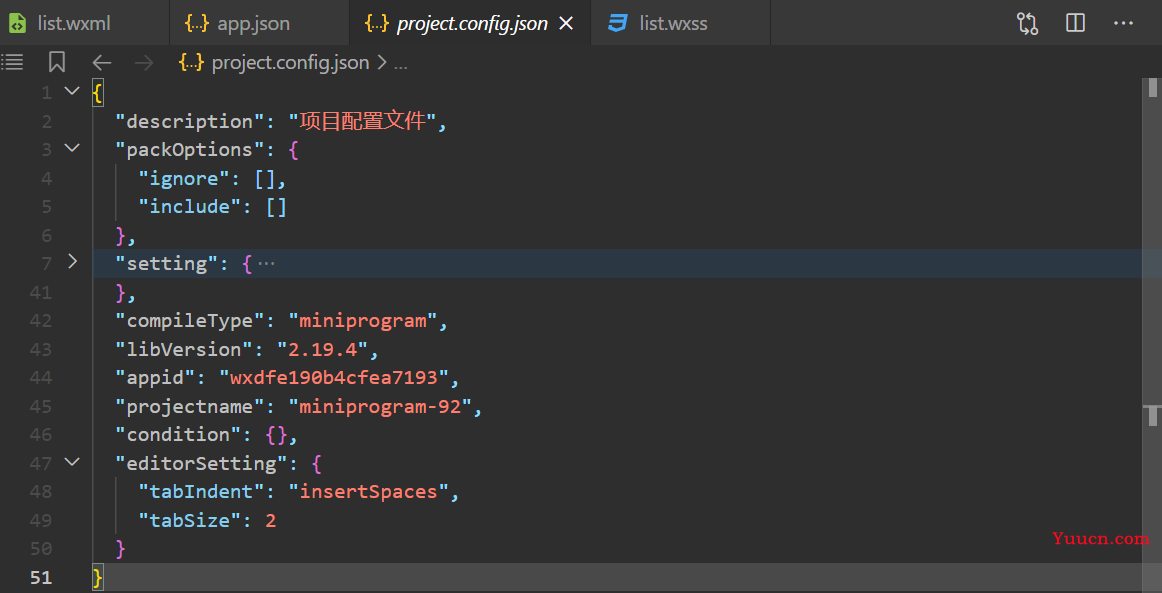The height and width of the screenshot is (593, 1162).
Task: Click the "condition" key on line 46
Action: (x=179, y=434)
